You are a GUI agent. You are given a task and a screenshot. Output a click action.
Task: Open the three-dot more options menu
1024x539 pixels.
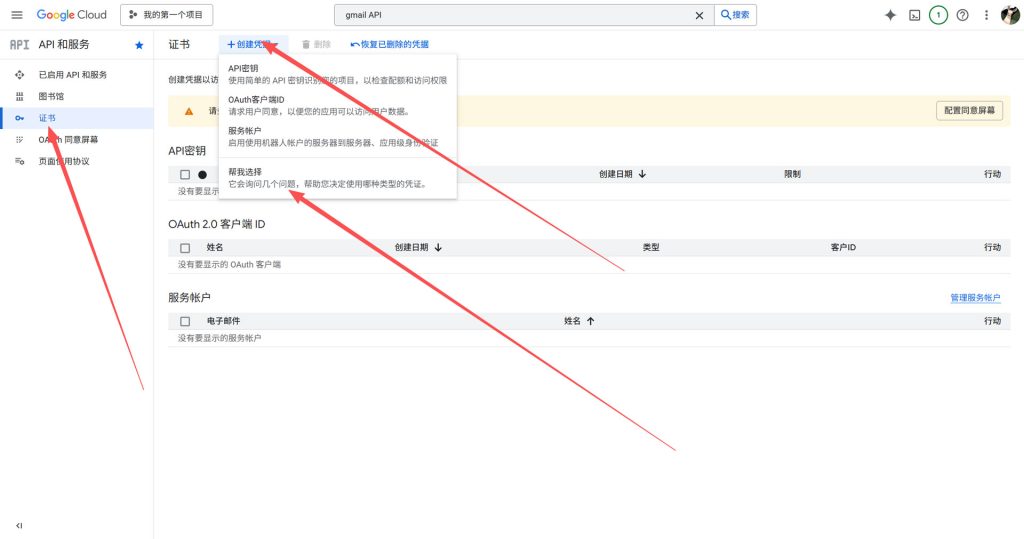[986, 15]
